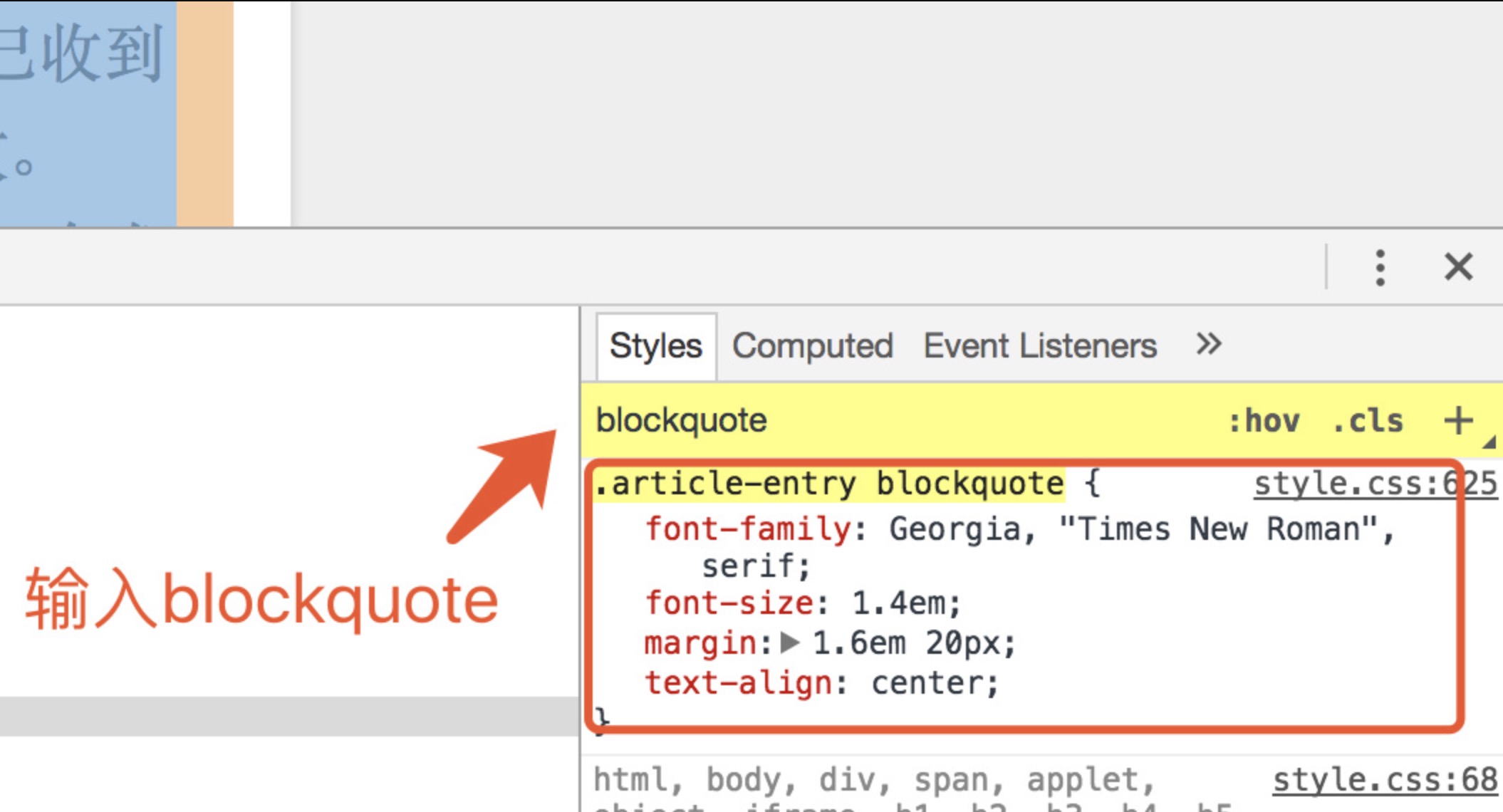Viewport: 1503px width, 812px height.
Task: Open the DevTools three-dot customize menu
Action: (1380, 268)
